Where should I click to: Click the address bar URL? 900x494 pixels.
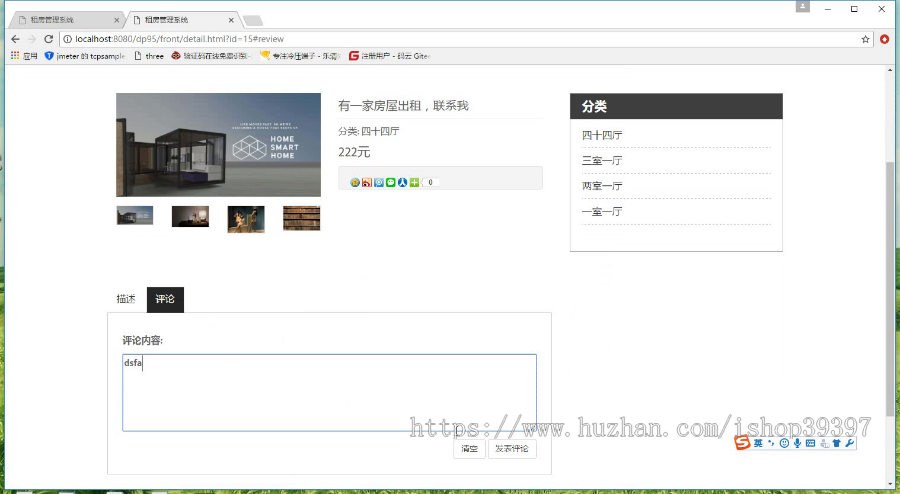(x=180, y=39)
